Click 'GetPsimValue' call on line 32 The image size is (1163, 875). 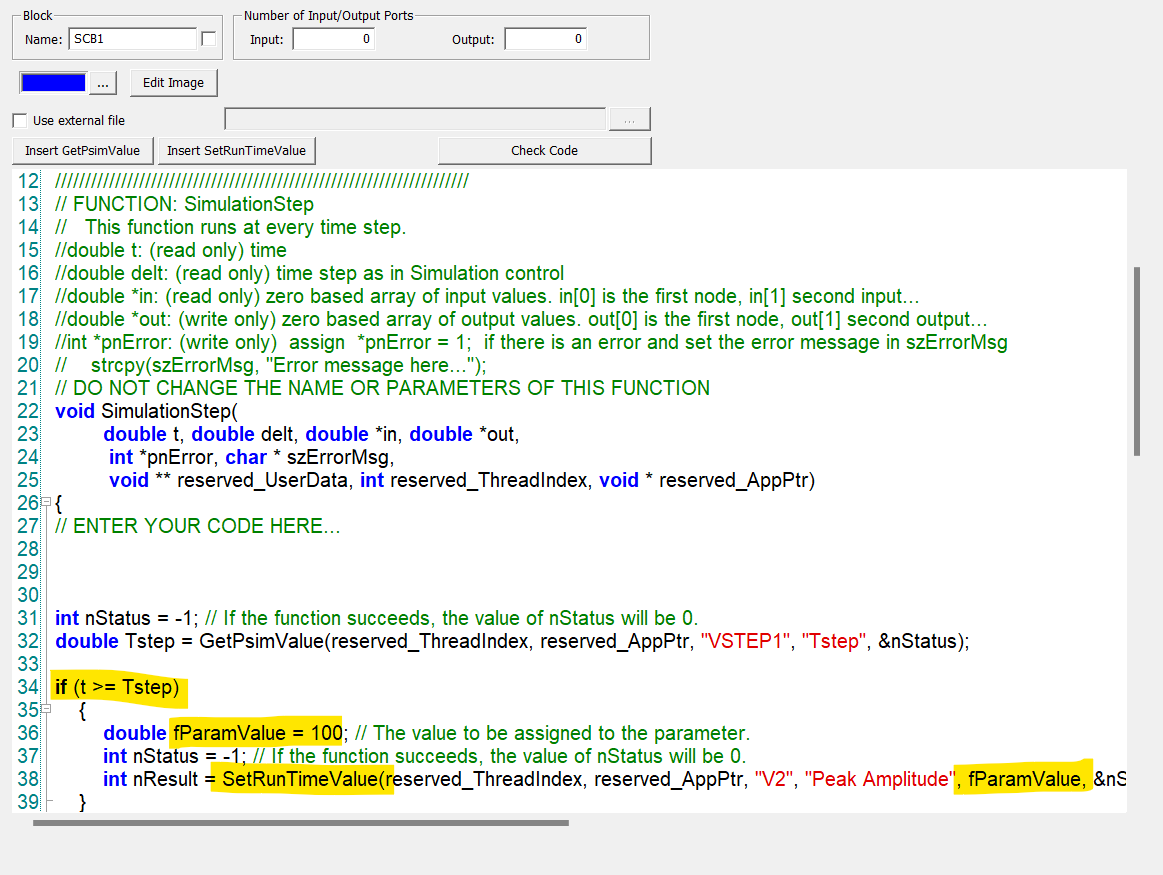[262, 641]
